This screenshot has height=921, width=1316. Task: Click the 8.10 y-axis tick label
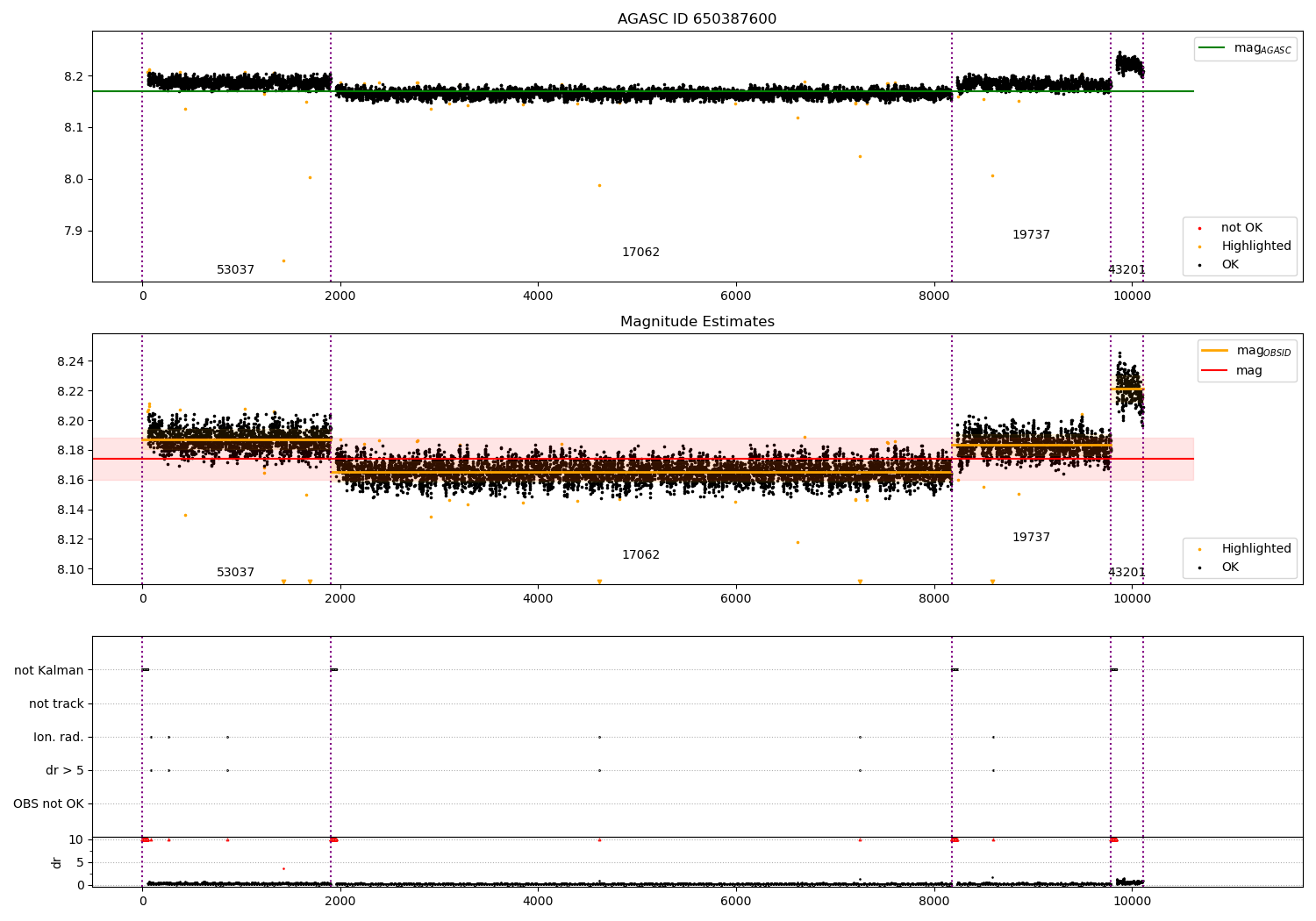click(71, 569)
